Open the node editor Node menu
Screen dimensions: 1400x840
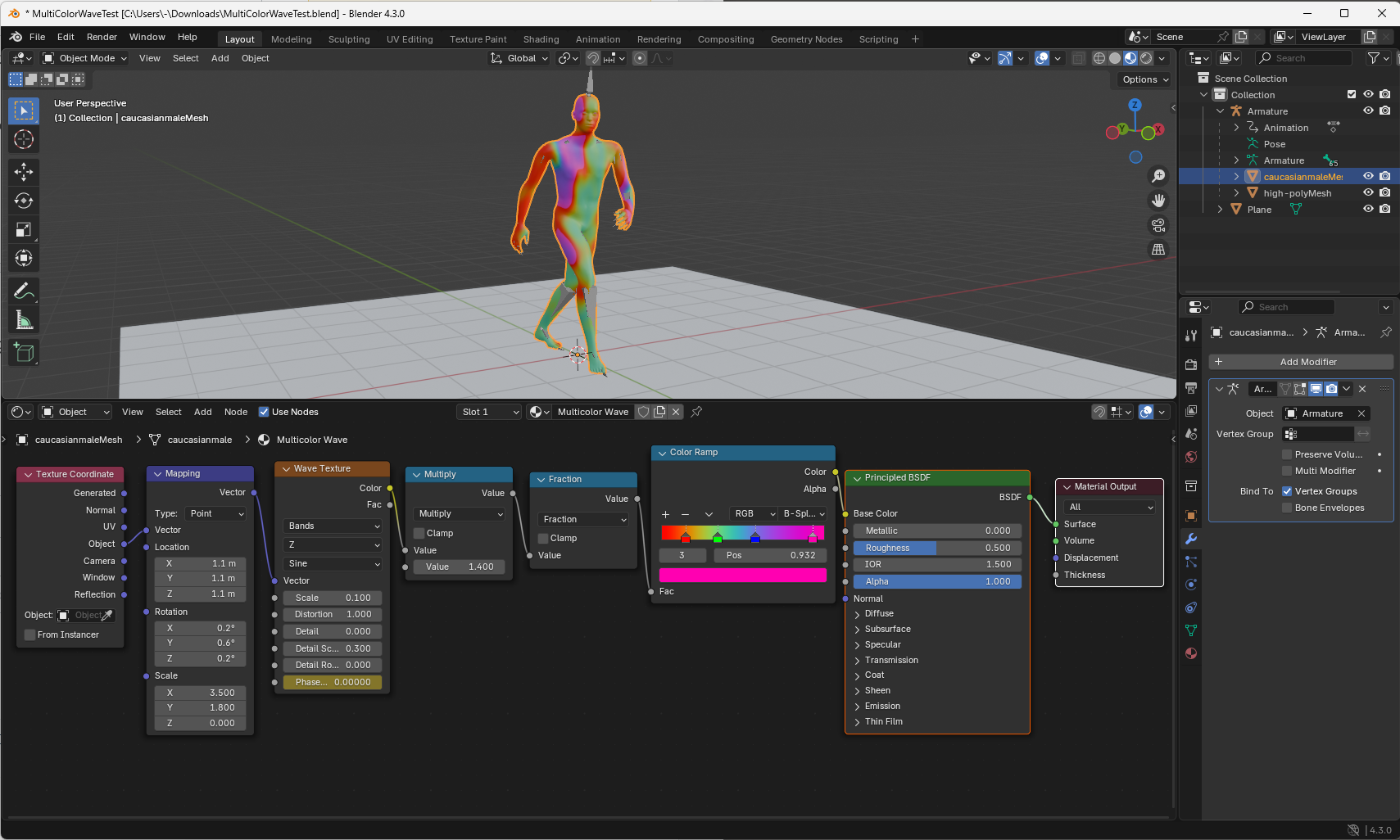click(236, 412)
